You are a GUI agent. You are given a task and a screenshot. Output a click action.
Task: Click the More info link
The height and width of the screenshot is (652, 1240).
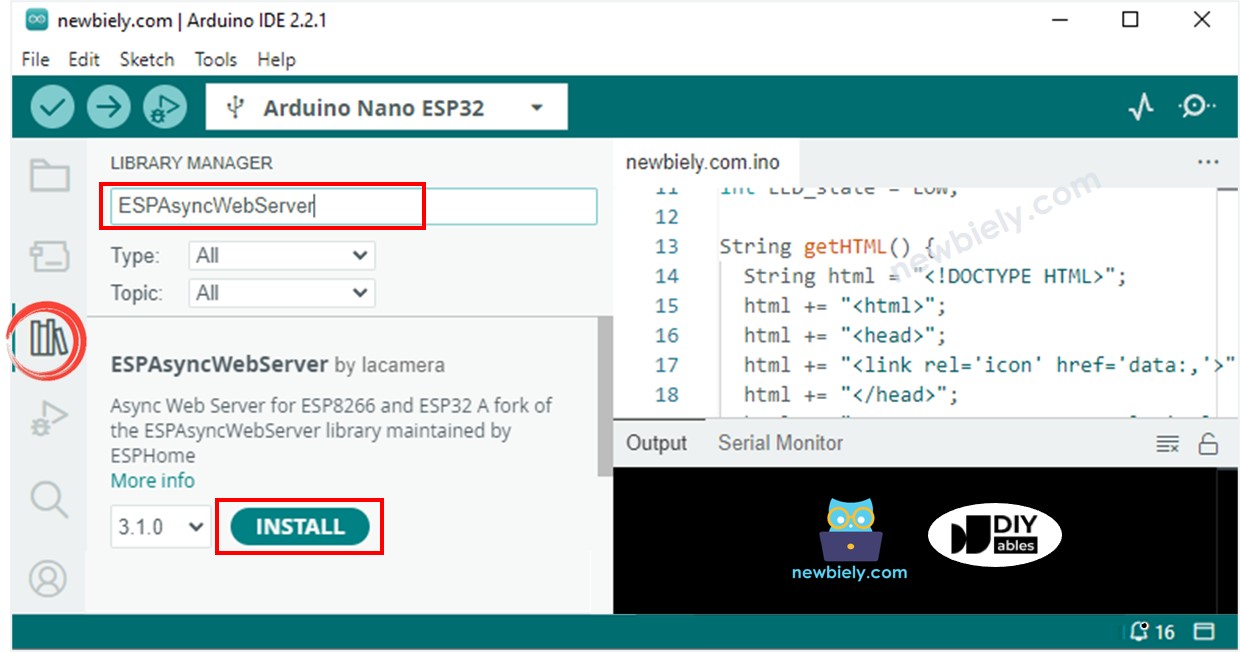point(153,481)
